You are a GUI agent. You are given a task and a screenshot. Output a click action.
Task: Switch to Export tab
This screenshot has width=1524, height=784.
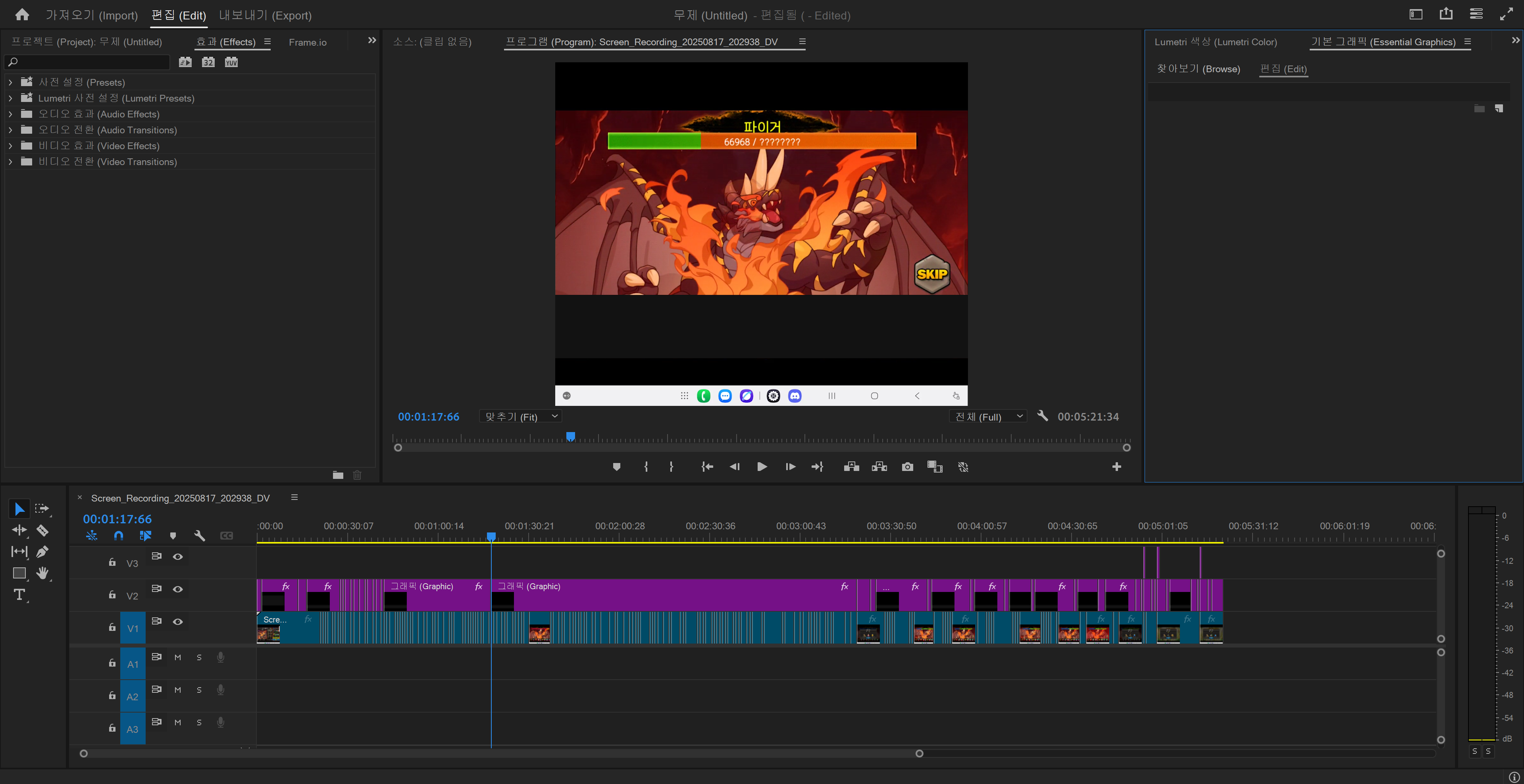(265, 15)
